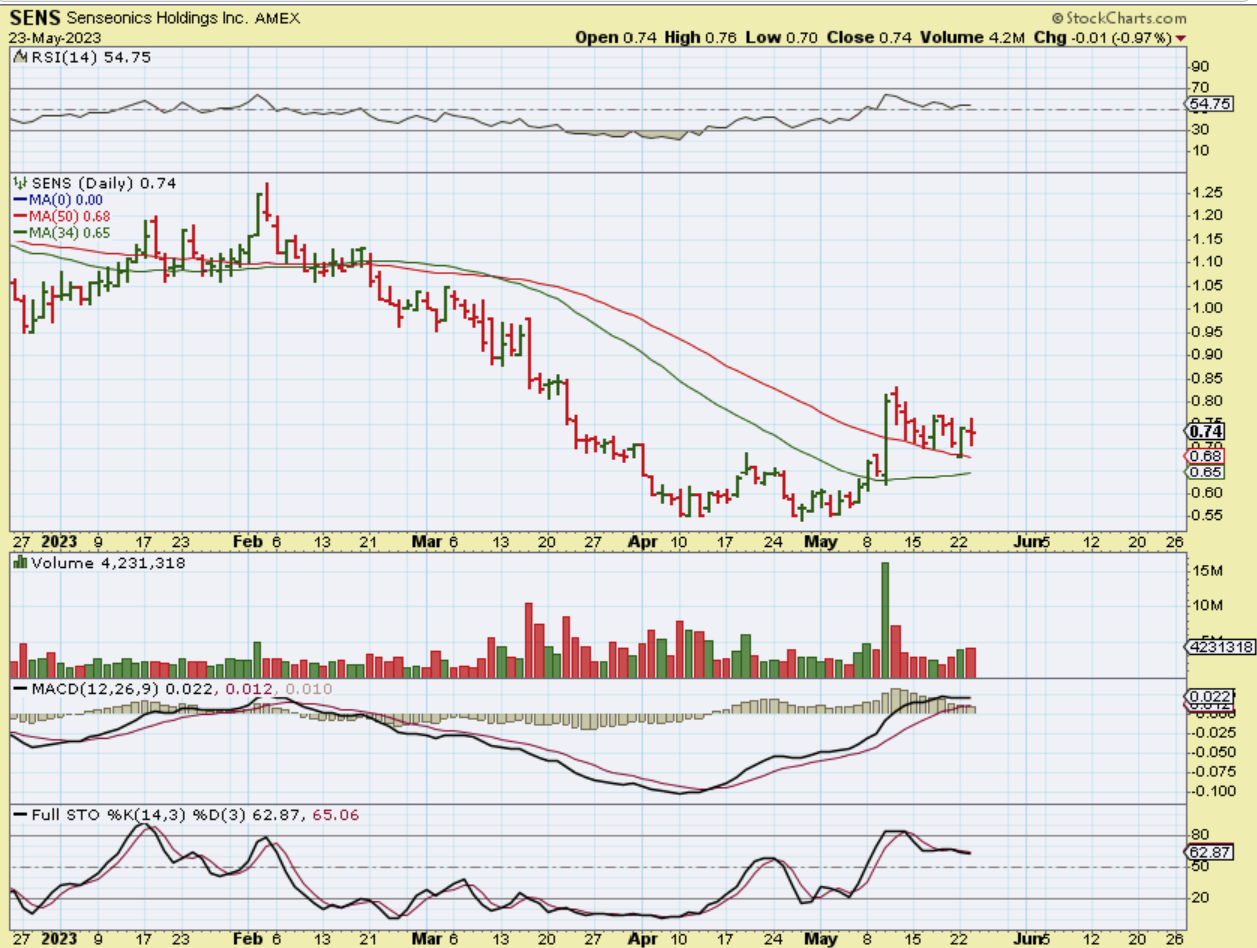Click the last price bar on the chart
1257x948 pixels.
point(972,431)
